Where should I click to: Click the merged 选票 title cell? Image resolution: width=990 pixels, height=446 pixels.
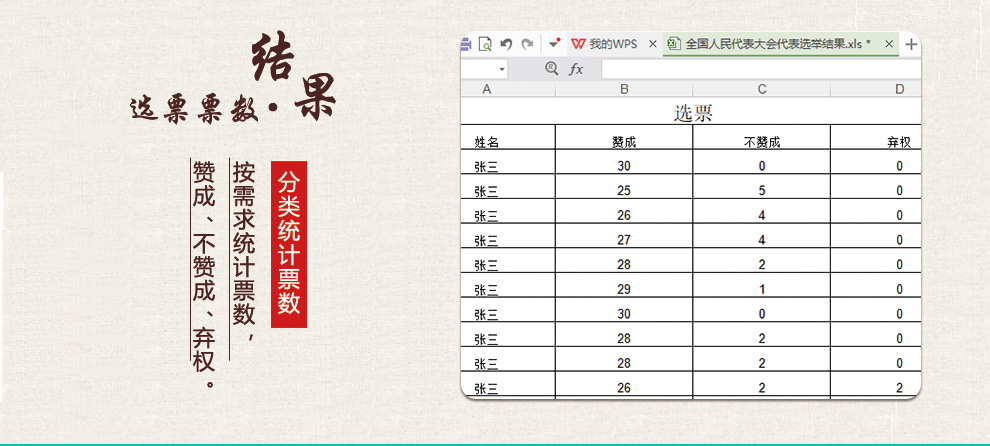tap(691, 111)
